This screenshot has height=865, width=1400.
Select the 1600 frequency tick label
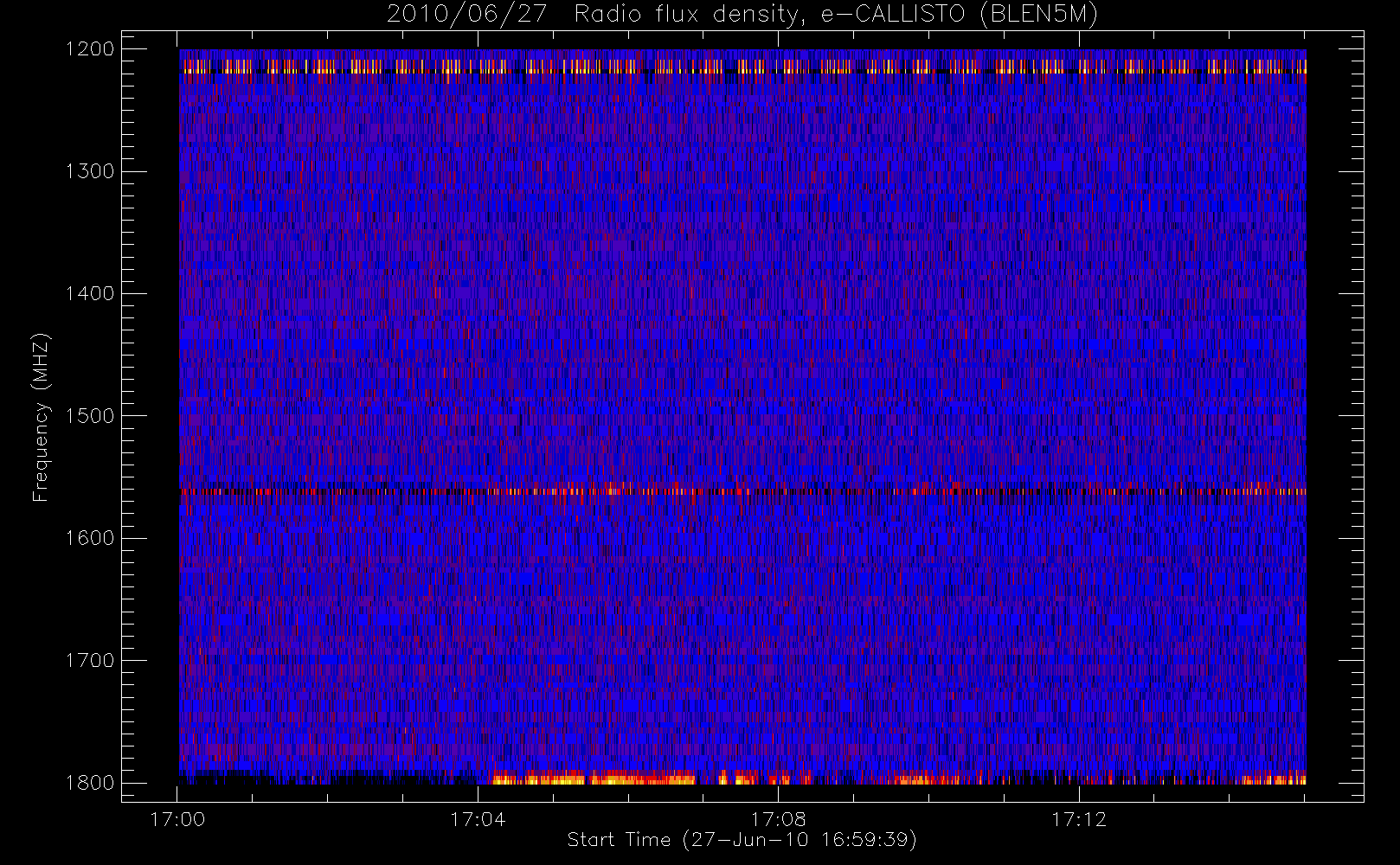[x=90, y=538]
